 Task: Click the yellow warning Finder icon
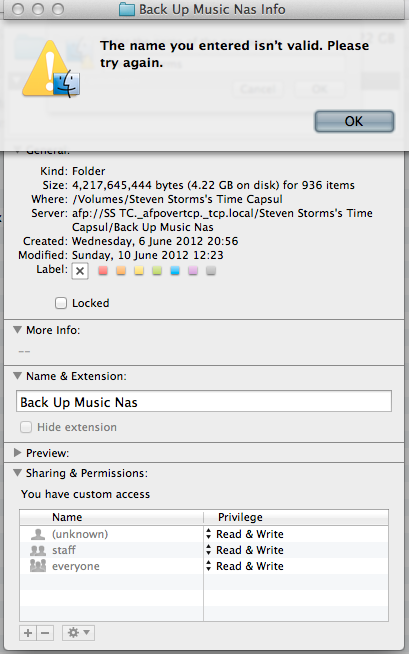coord(51,69)
